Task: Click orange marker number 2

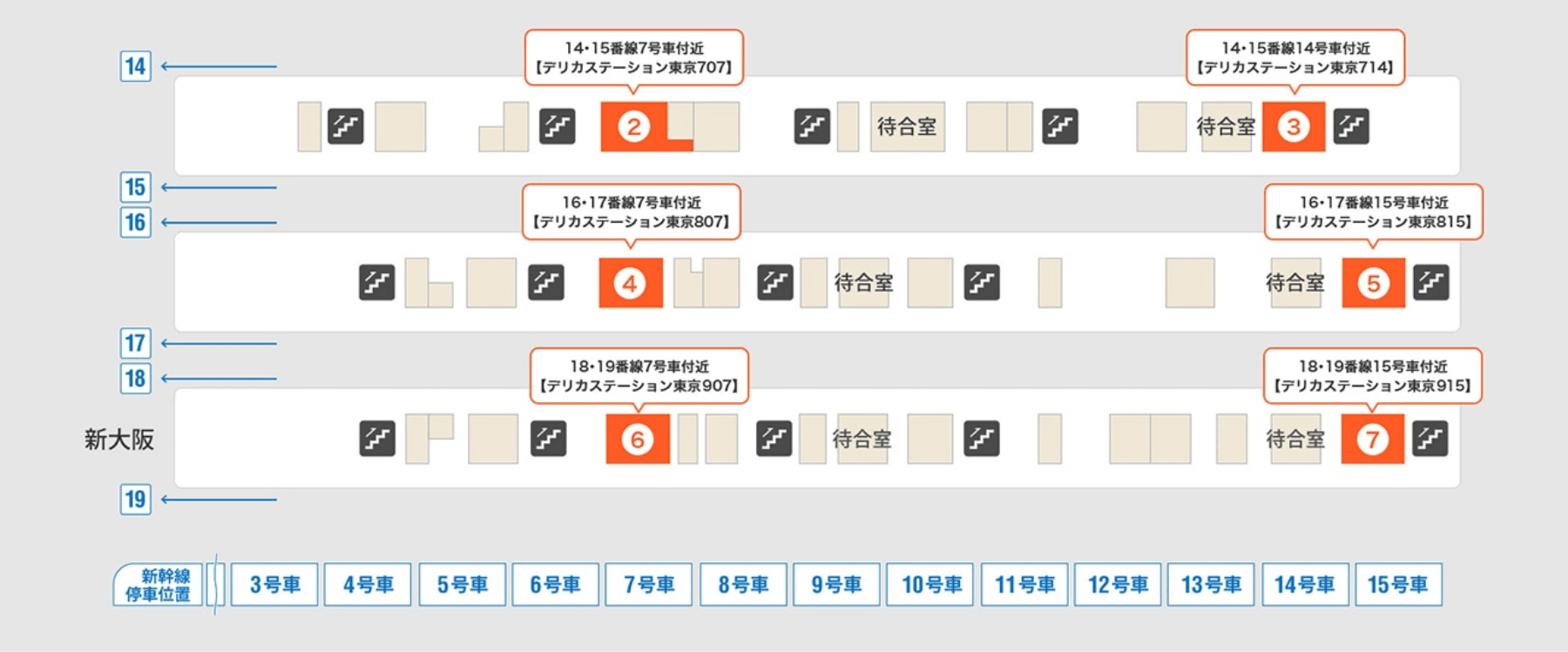Action: point(633,127)
